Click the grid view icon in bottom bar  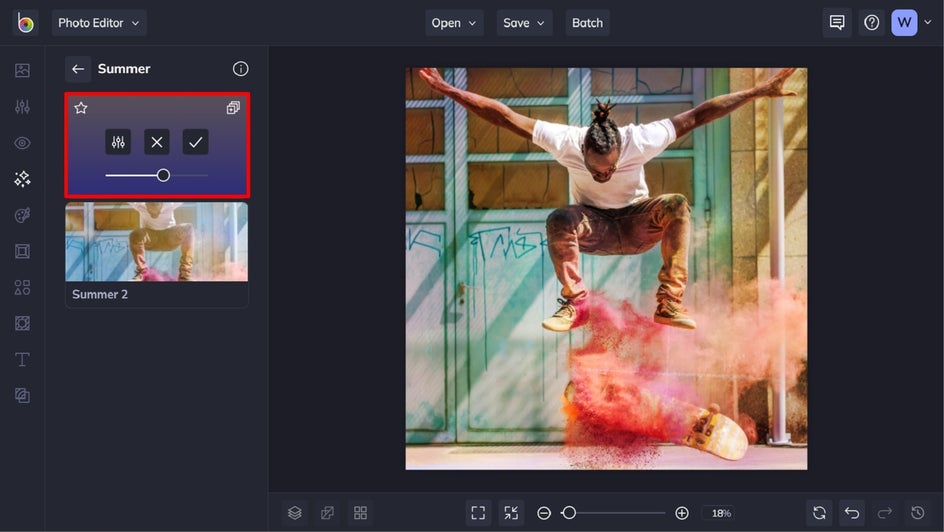pos(360,513)
